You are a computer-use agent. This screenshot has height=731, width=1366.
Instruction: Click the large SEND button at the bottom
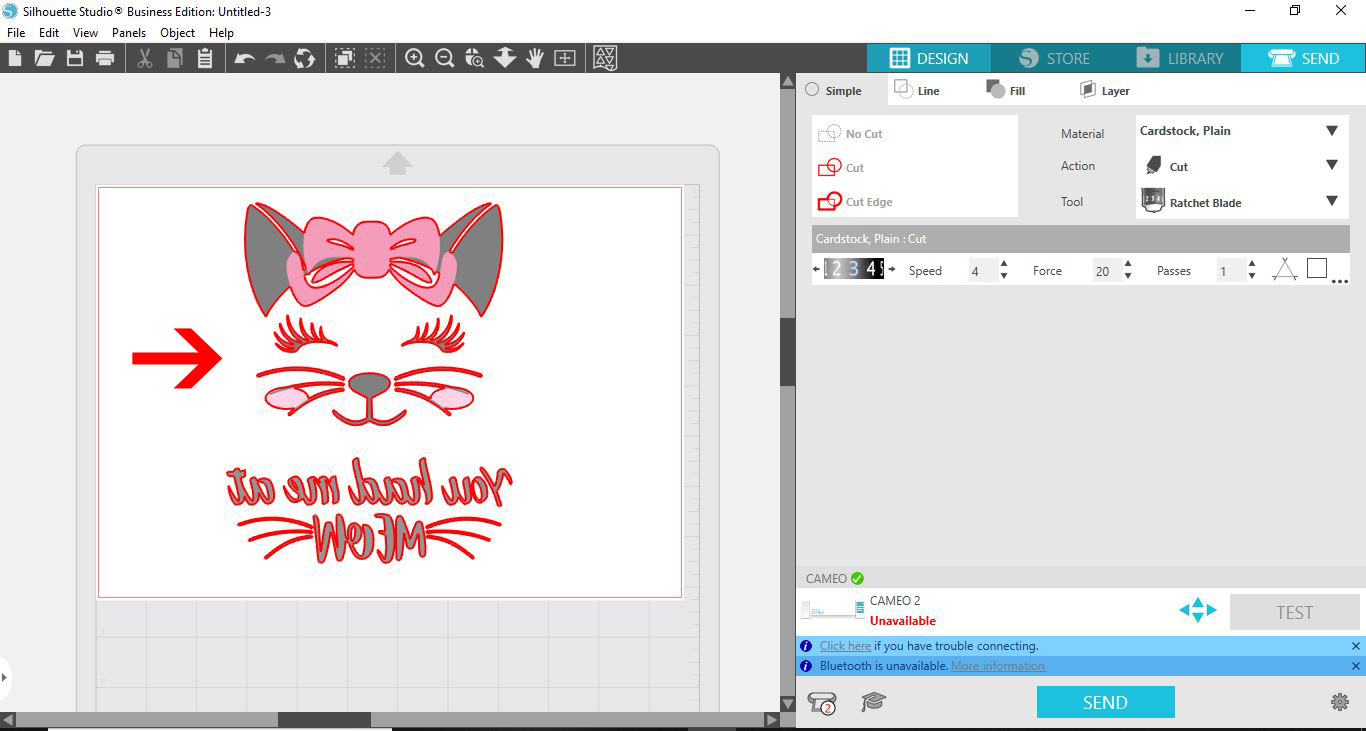[1105, 702]
